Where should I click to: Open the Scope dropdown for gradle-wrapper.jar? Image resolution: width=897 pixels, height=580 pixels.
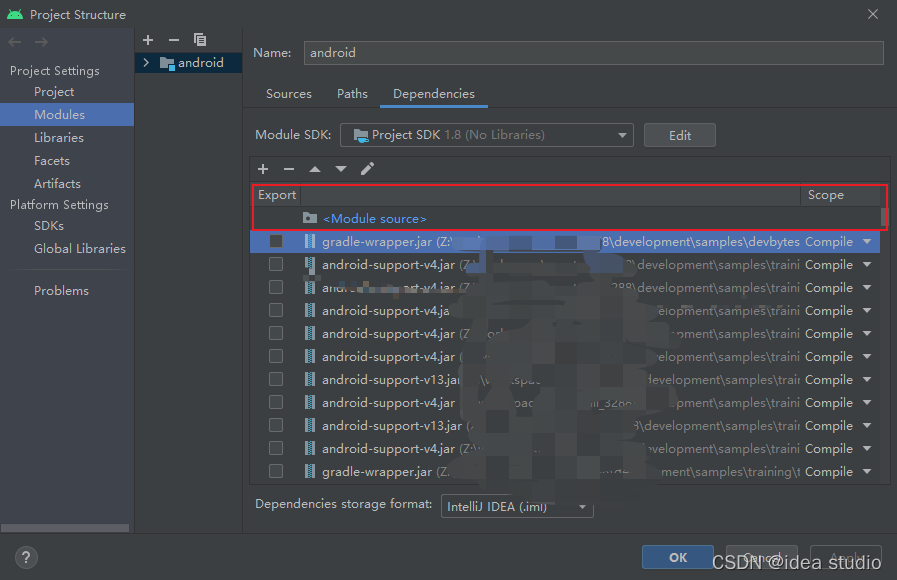tap(866, 241)
